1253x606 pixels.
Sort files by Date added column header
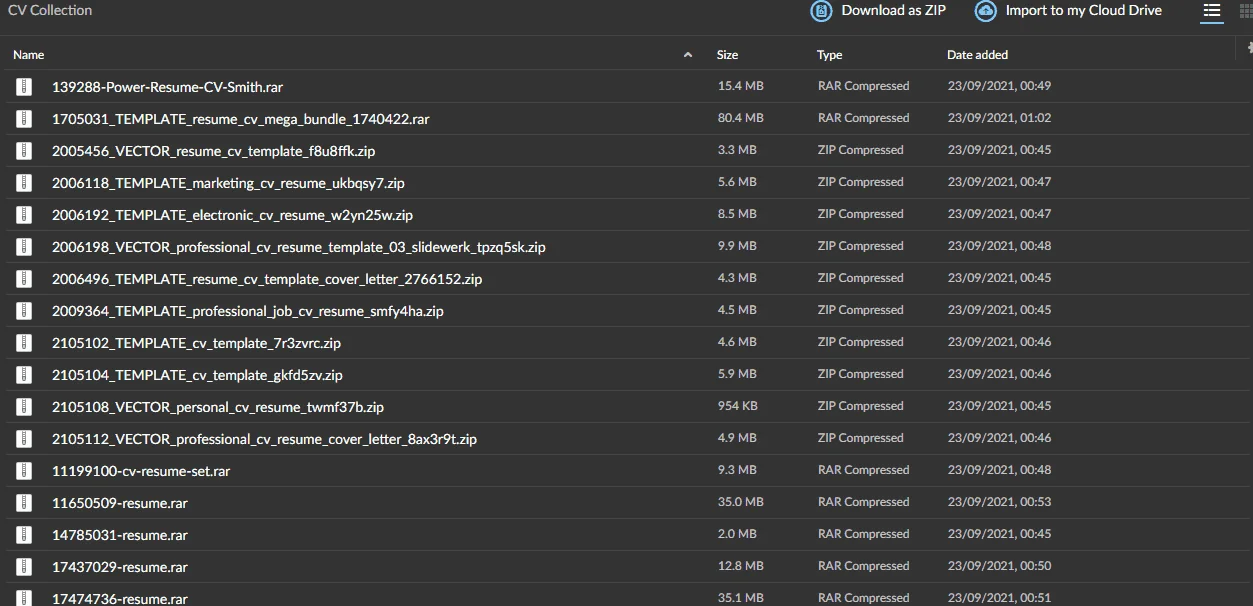(977, 55)
